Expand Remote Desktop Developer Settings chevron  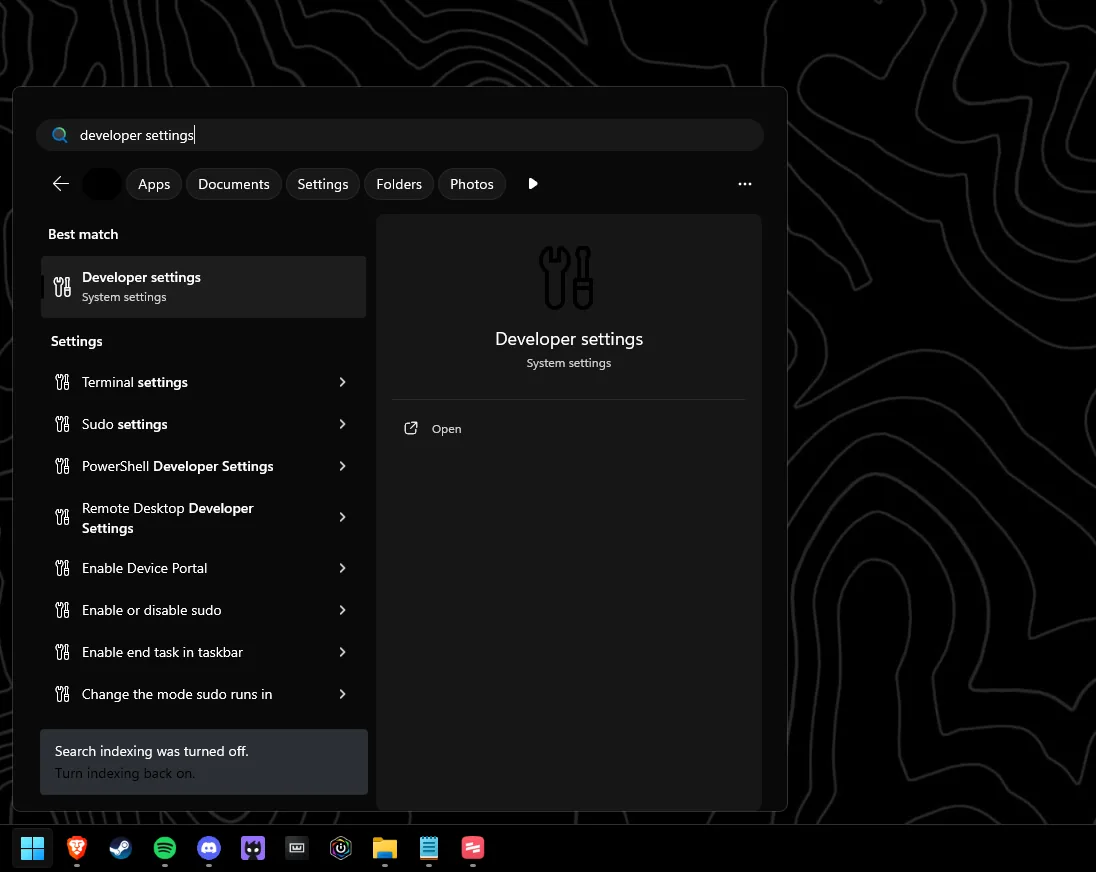342,517
